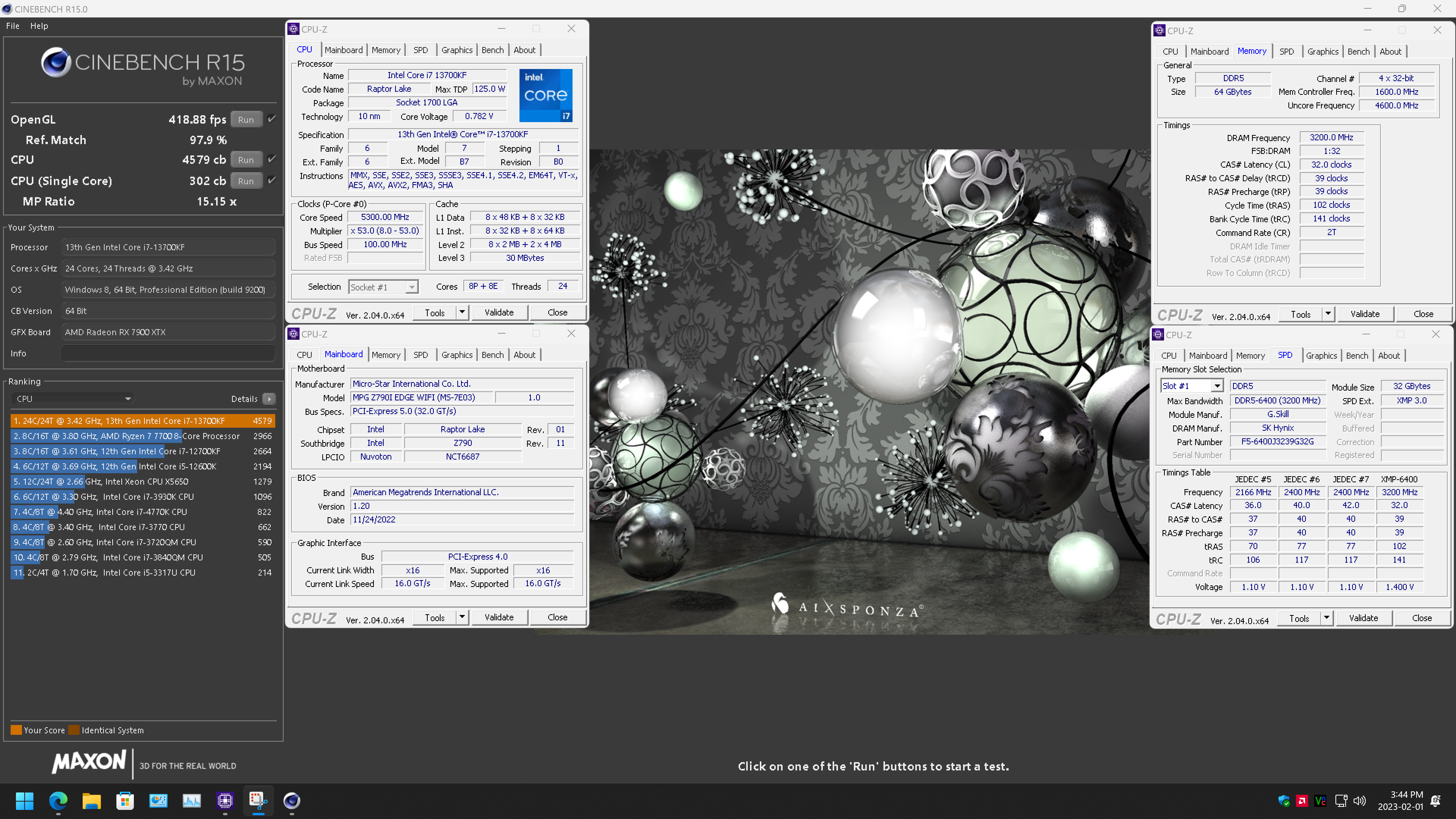Expand Tools dropdown arrow in SPD window
Image resolution: width=1456 pixels, height=819 pixels.
1327,618
